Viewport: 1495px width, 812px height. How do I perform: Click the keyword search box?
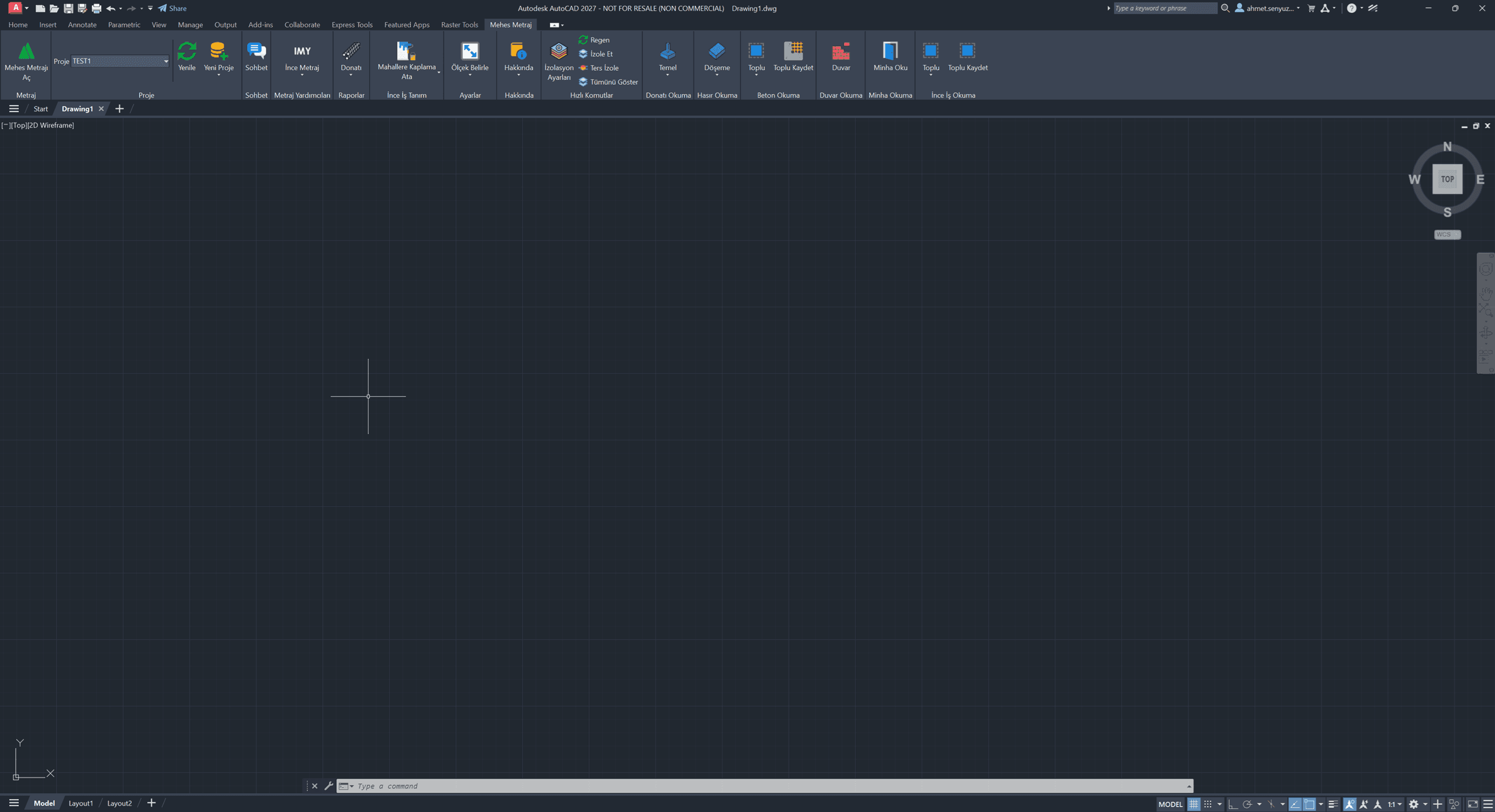pyautogui.click(x=1165, y=8)
